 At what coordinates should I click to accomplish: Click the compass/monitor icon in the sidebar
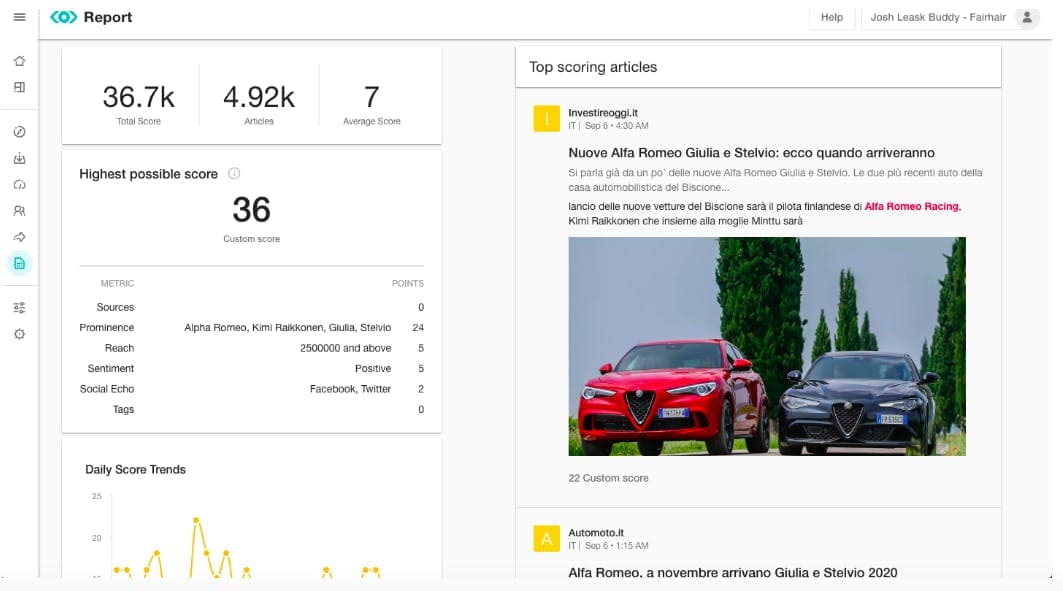click(x=19, y=131)
